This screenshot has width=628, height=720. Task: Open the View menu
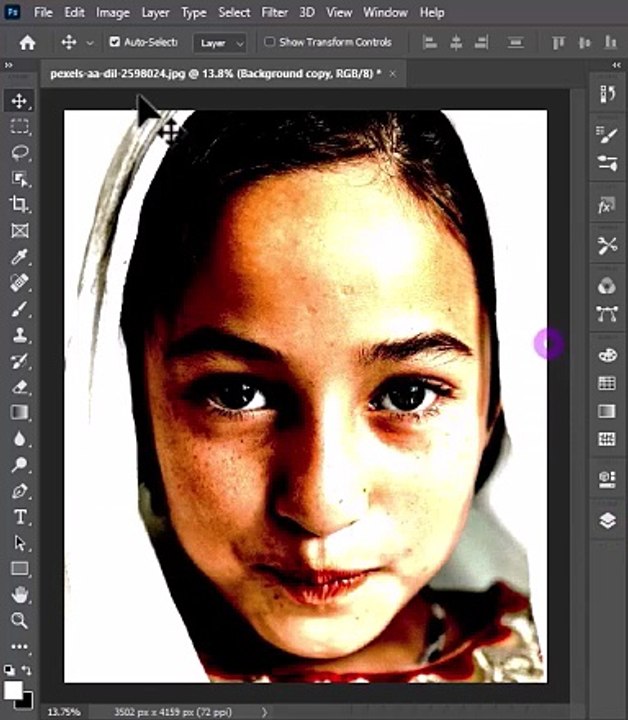click(x=339, y=12)
